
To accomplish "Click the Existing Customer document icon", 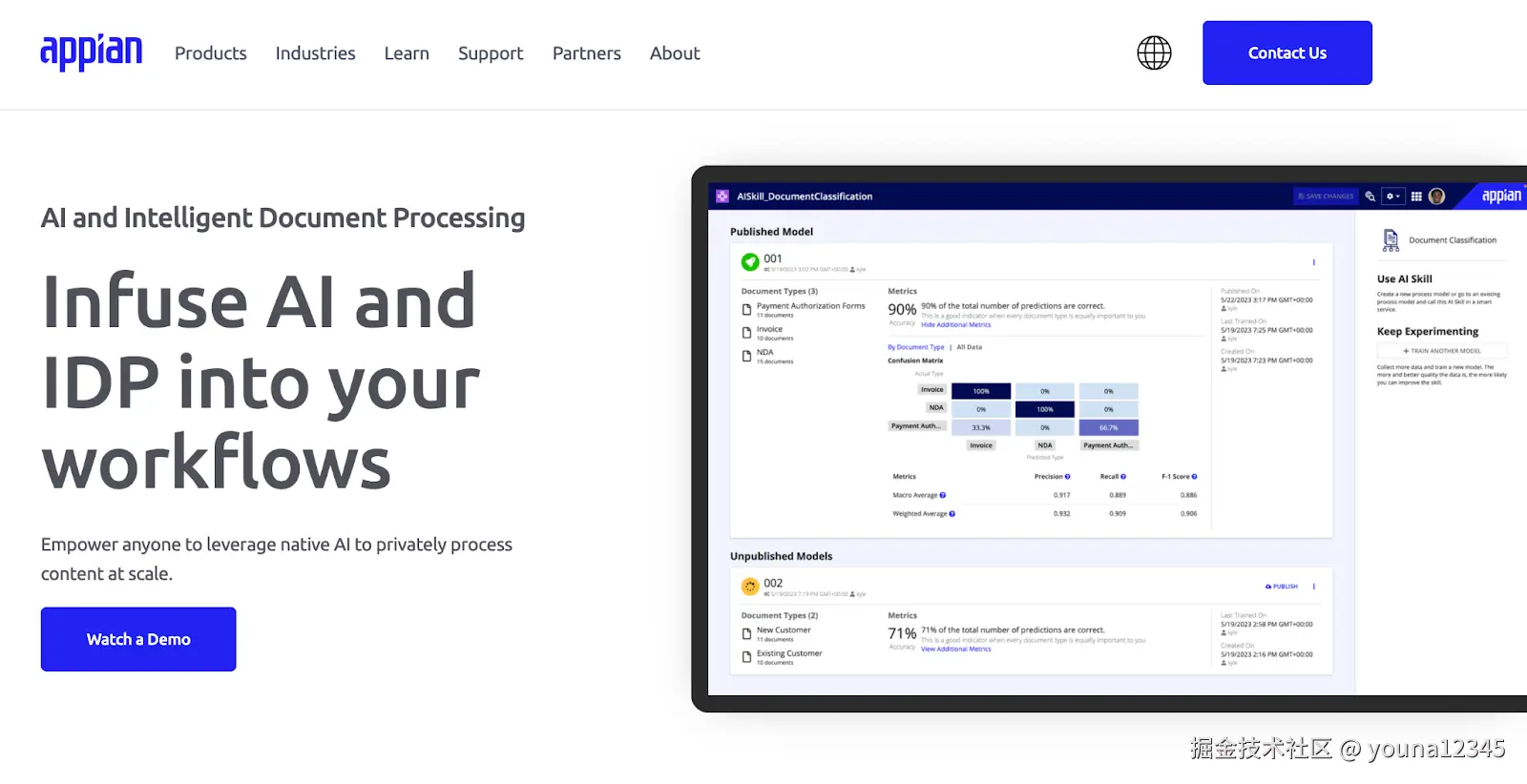I will tap(746, 656).
